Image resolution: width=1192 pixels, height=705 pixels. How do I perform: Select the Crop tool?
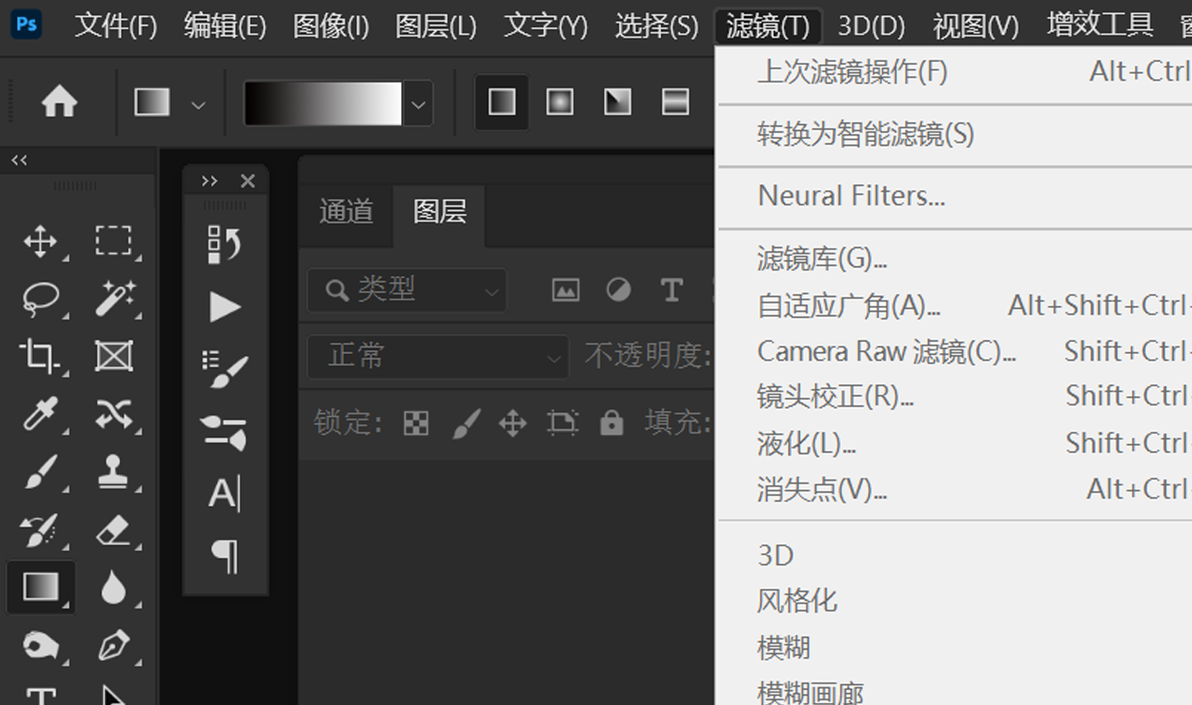coord(39,356)
